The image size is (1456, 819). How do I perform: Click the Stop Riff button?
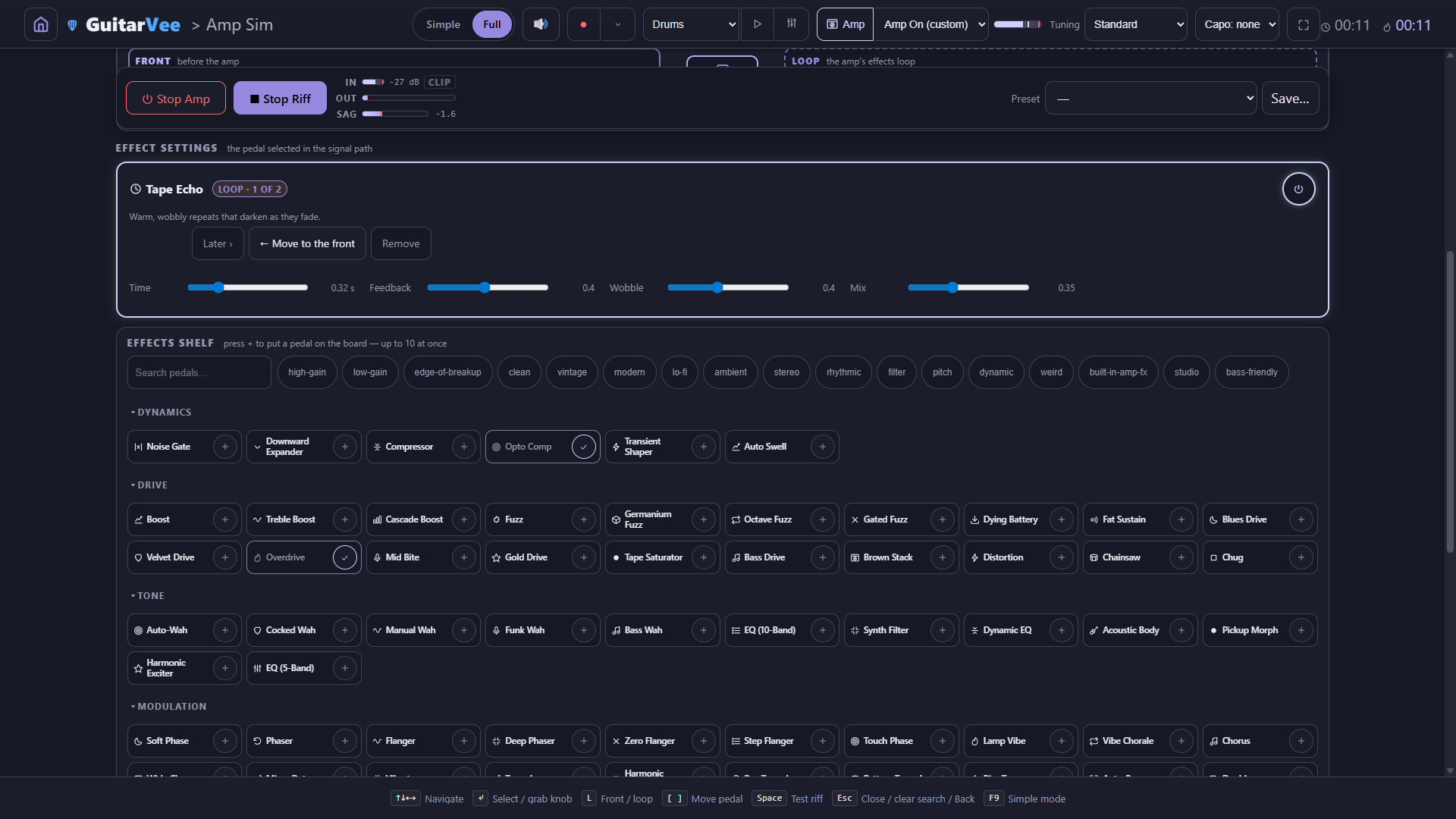pyautogui.click(x=280, y=99)
